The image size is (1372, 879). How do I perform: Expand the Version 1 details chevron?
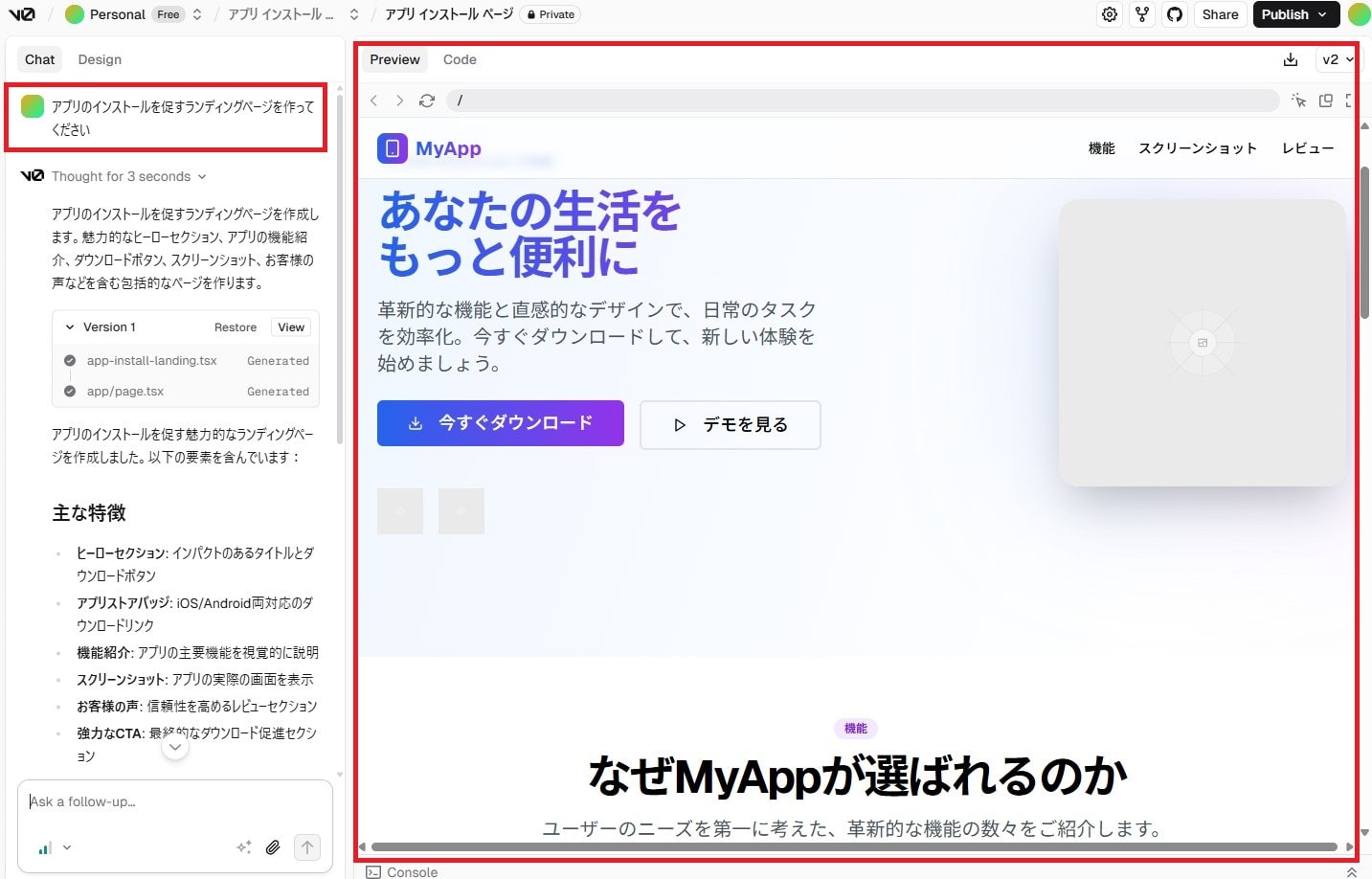(69, 327)
